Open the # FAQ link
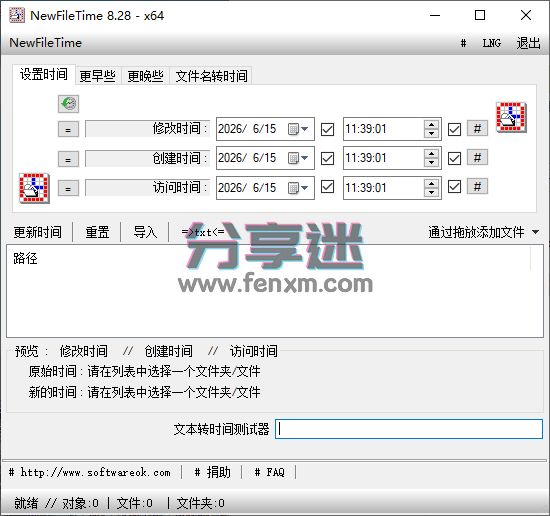 [x=269, y=473]
